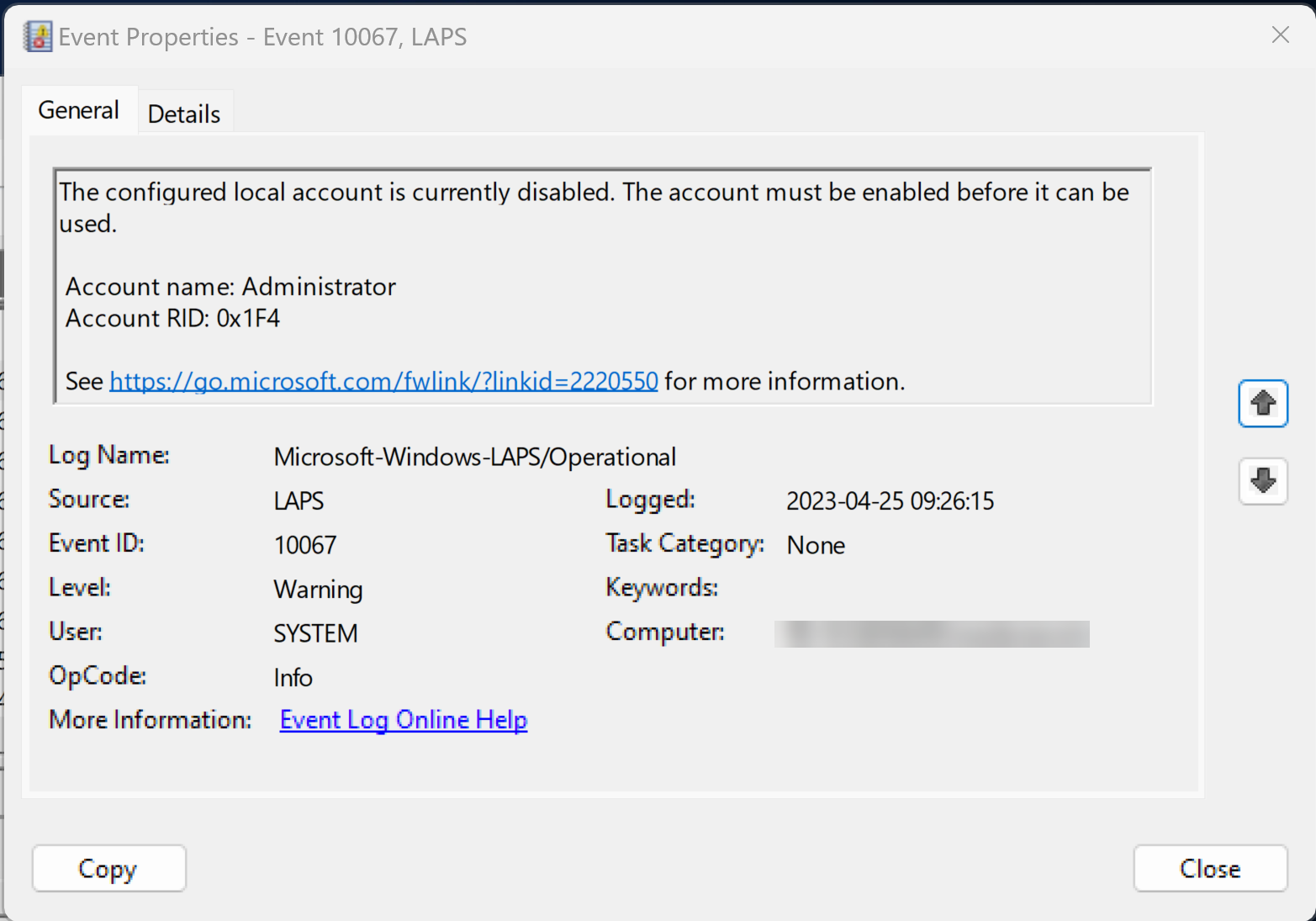Select the Source value LAPS
Screen dimensions: 1316x921
pyautogui.click(x=299, y=501)
